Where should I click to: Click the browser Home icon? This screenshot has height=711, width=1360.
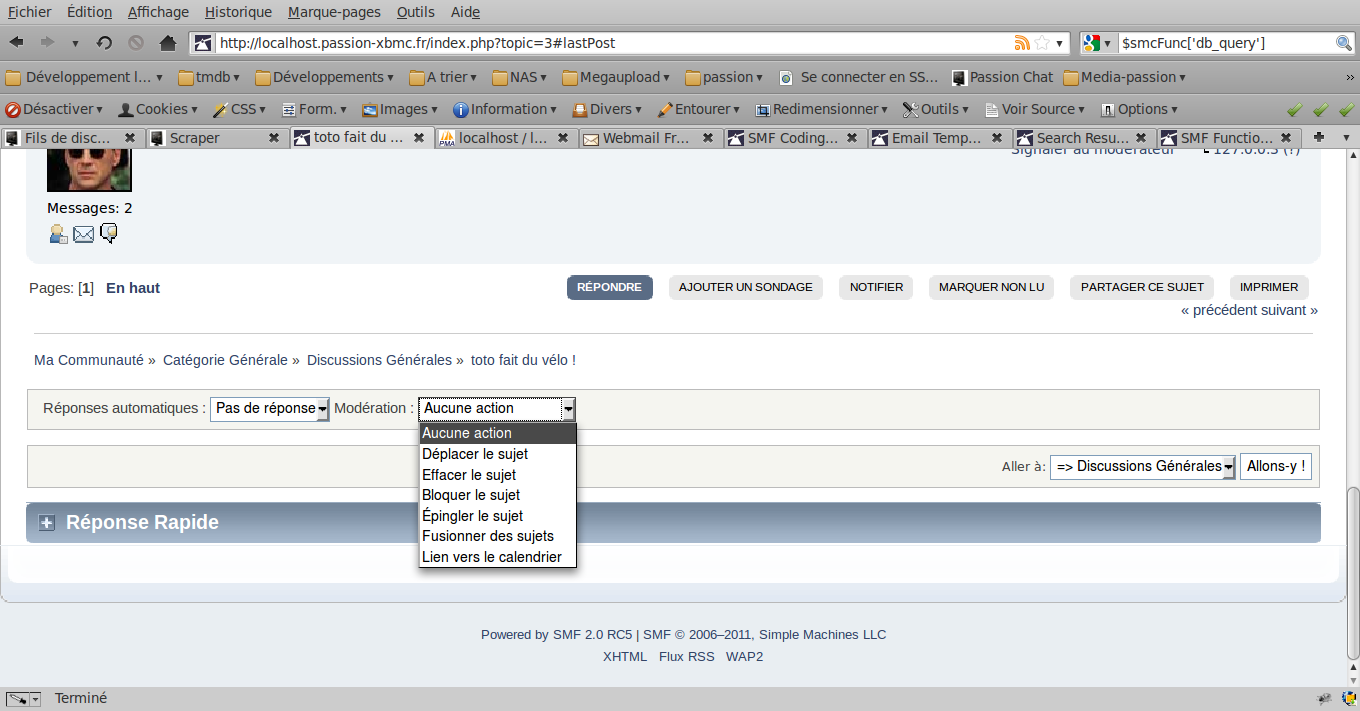pos(168,43)
